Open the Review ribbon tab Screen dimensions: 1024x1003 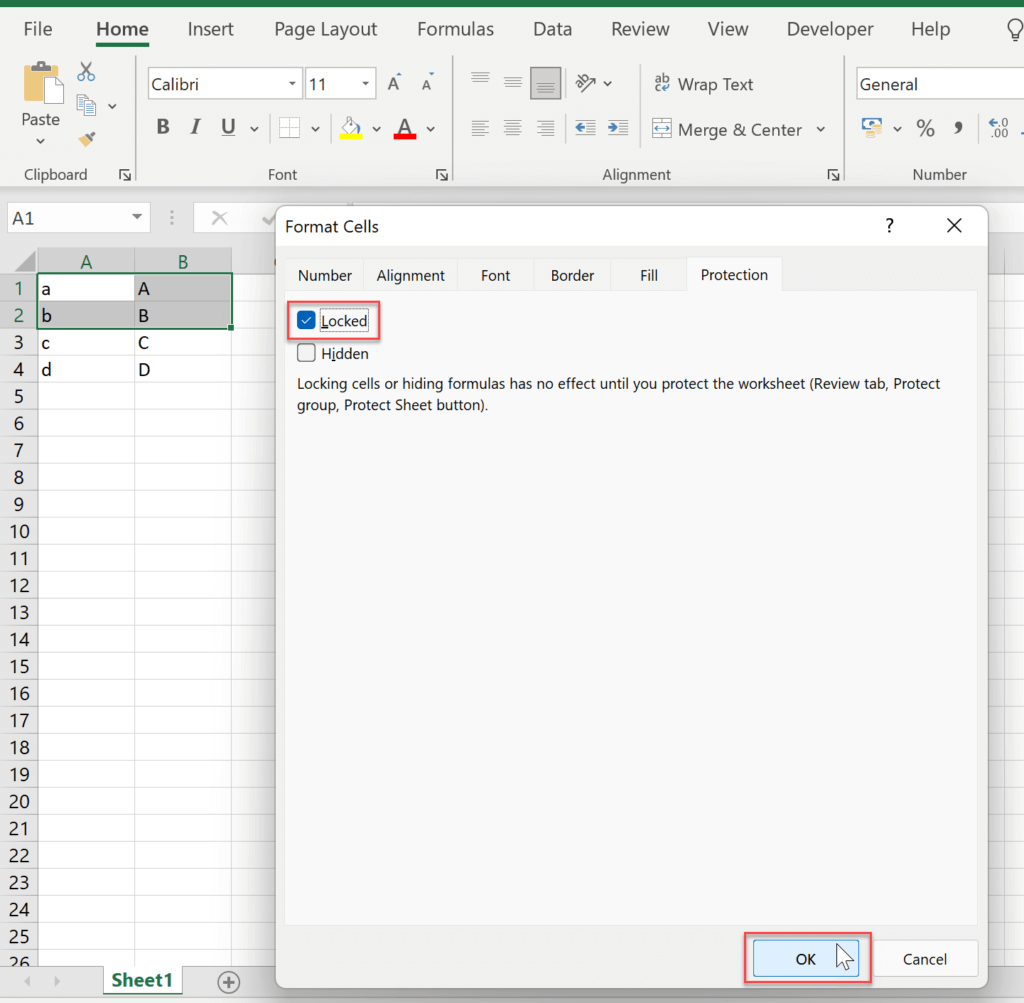(x=640, y=29)
